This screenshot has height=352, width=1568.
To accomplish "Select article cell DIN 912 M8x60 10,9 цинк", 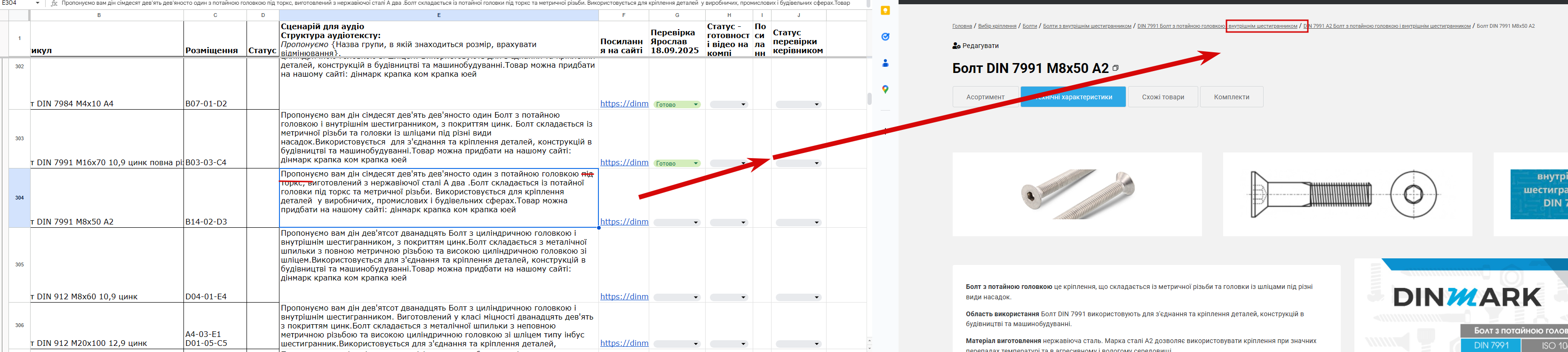I will (x=106, y=265).
